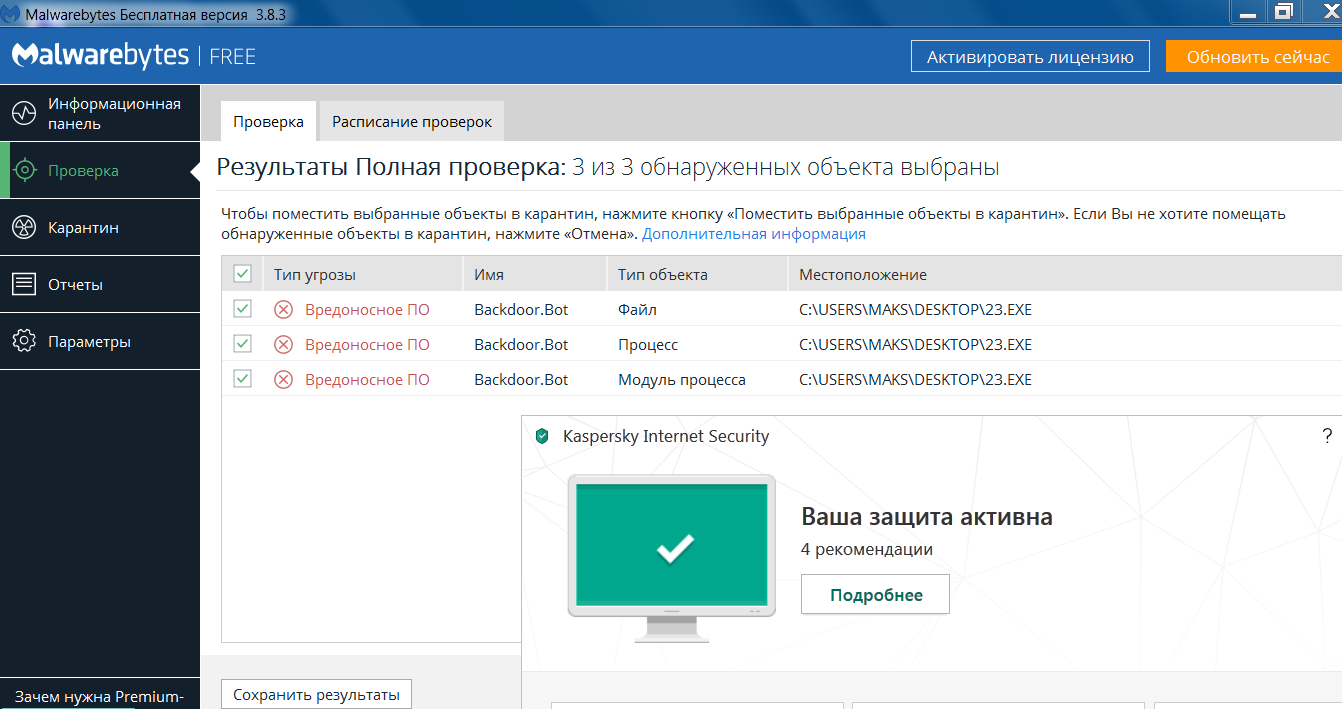Image resolution: width=1342 pixels, height=709 pixels.
Task: Click the Файл object type cell
Action: pos(637,310)
